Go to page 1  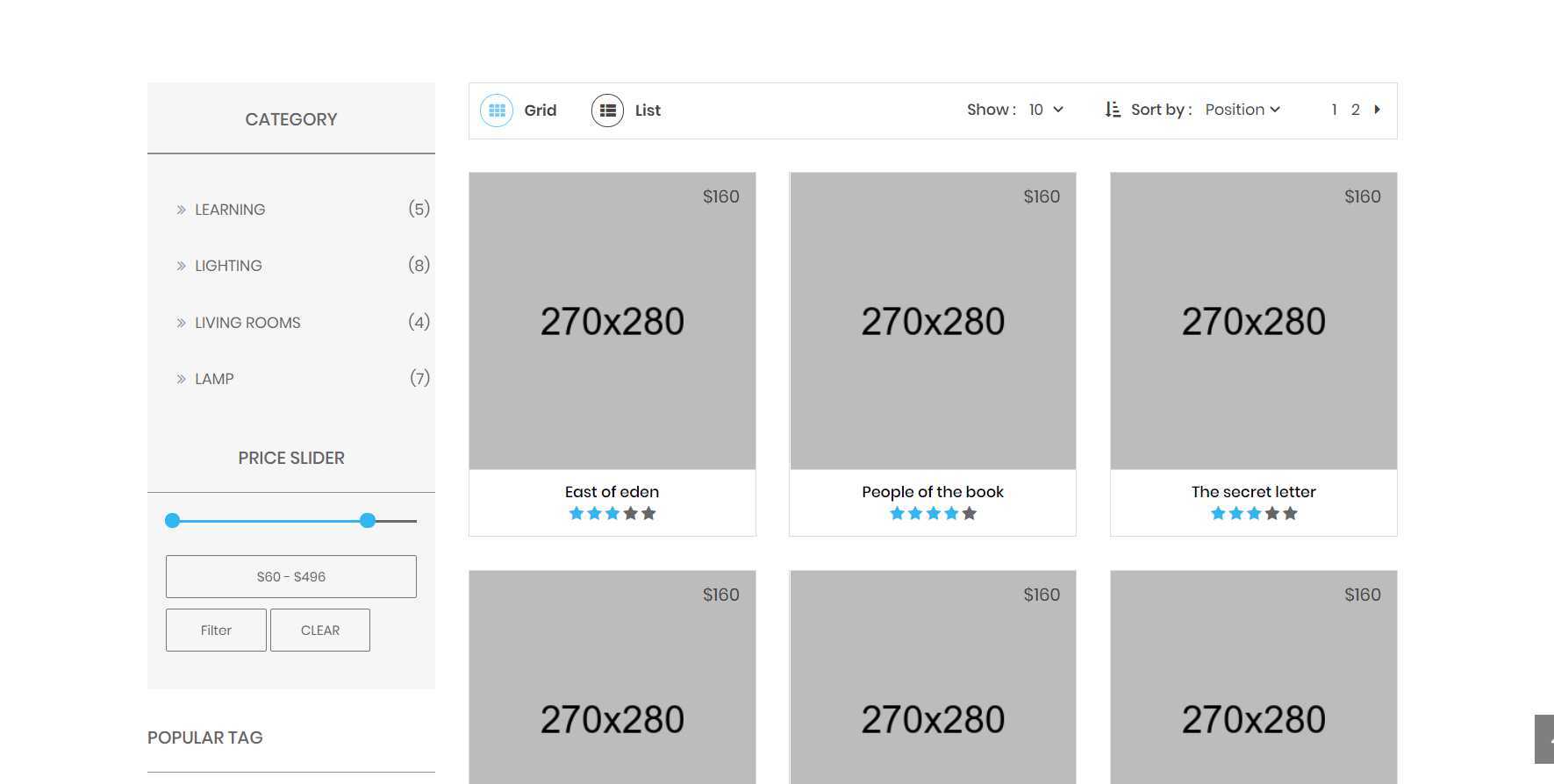[x=1334, y=110]
